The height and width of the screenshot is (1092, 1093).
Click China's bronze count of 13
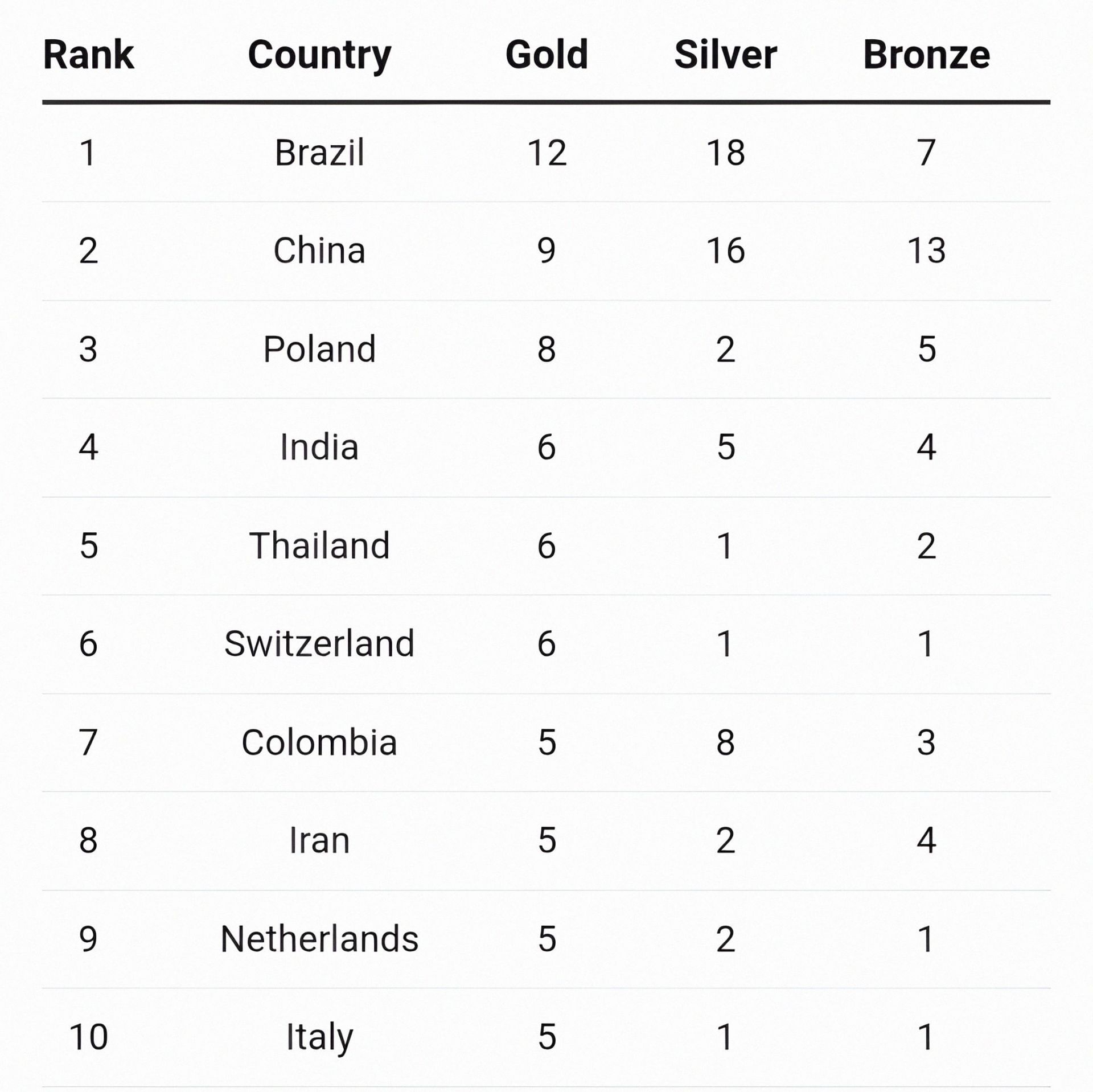[x=926, y=251]
